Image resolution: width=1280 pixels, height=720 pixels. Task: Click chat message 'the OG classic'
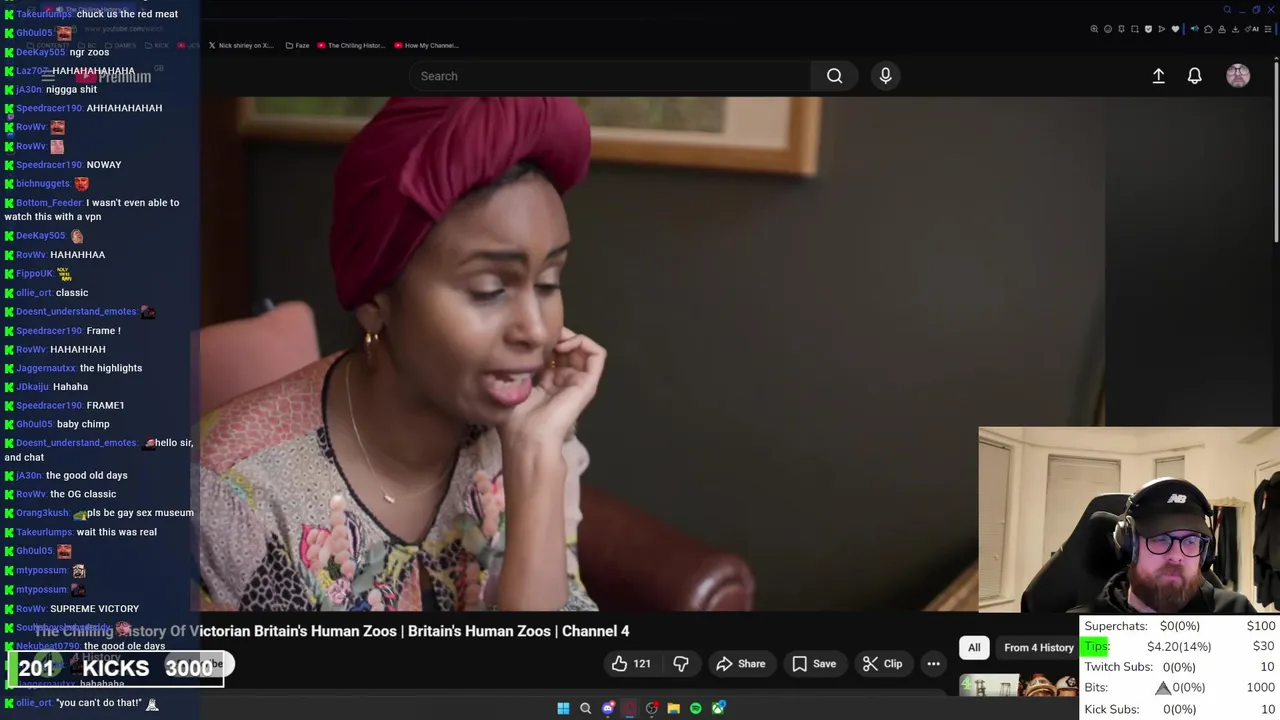(83, 494)
